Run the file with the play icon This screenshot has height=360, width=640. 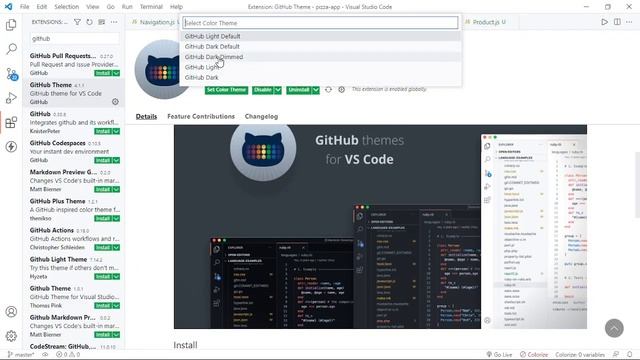(604, 22)
